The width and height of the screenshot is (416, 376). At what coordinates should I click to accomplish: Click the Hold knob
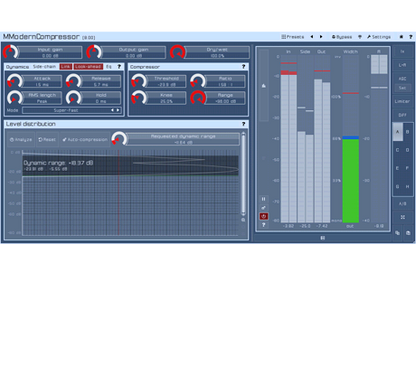[x=73, y=98]
